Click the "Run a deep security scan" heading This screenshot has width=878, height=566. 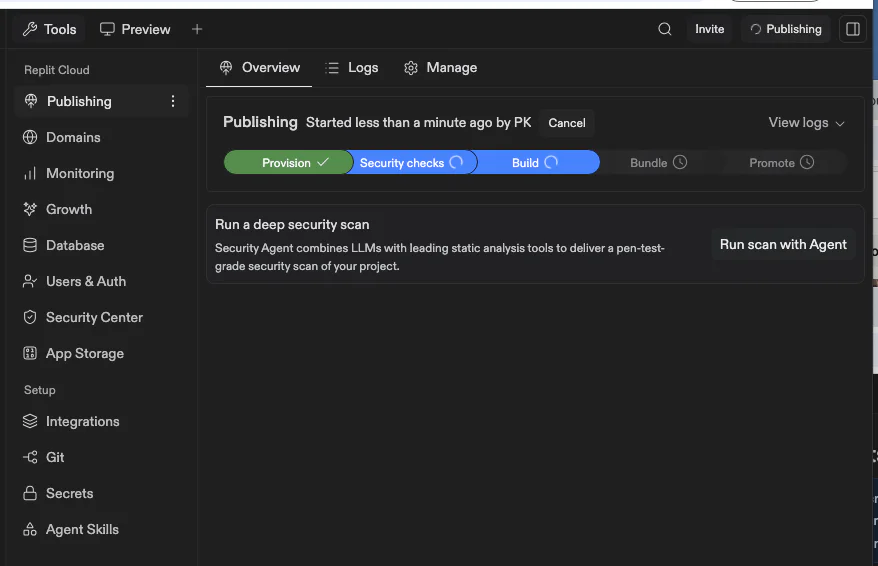pos(292,224)
